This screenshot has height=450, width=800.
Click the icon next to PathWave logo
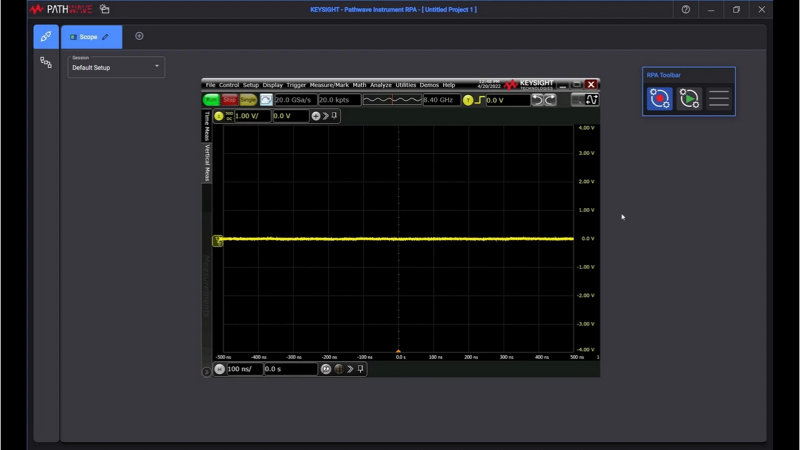(x=105, y=9)
